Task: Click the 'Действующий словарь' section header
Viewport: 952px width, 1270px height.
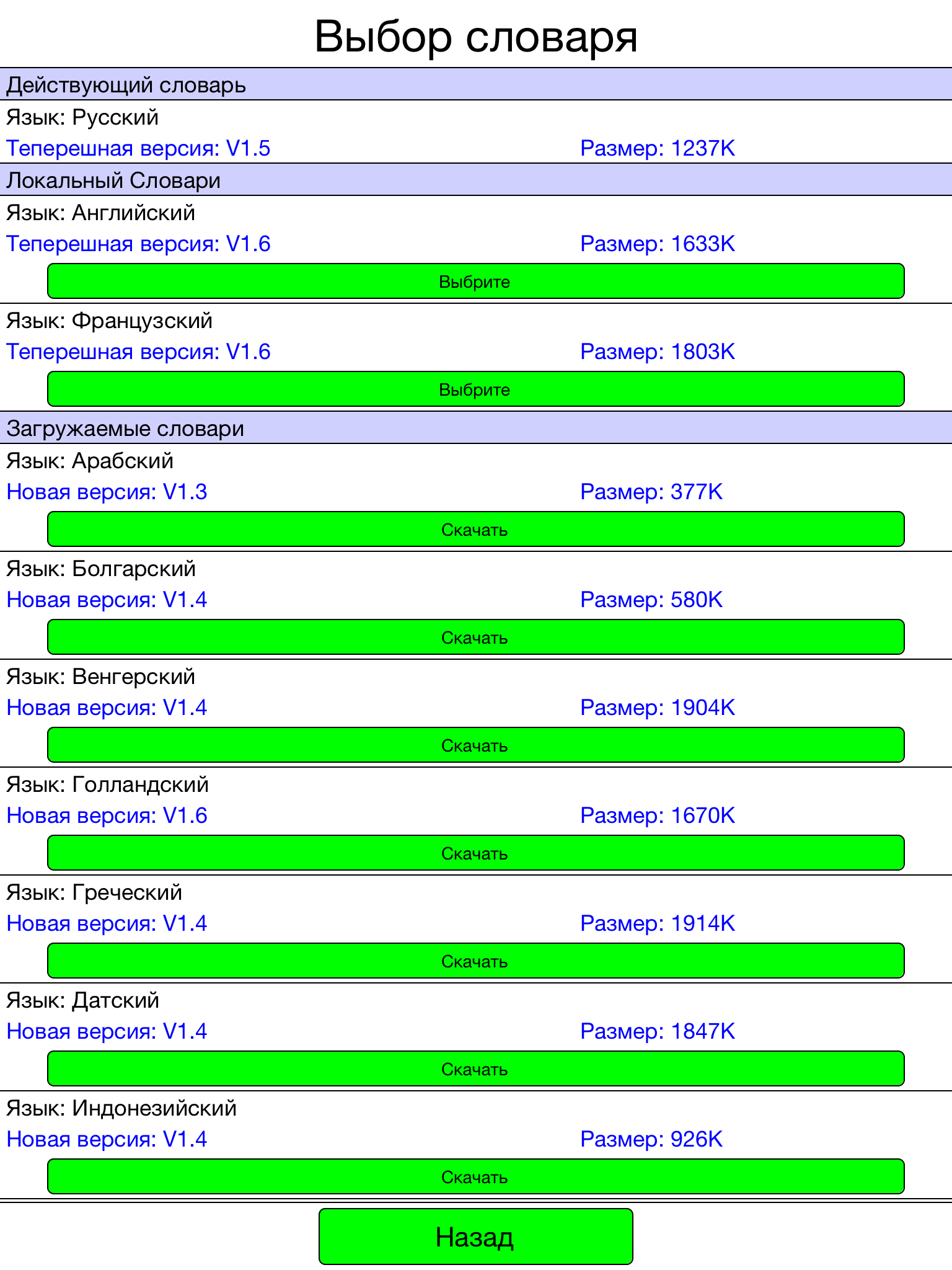Action: tap(476, 84)
